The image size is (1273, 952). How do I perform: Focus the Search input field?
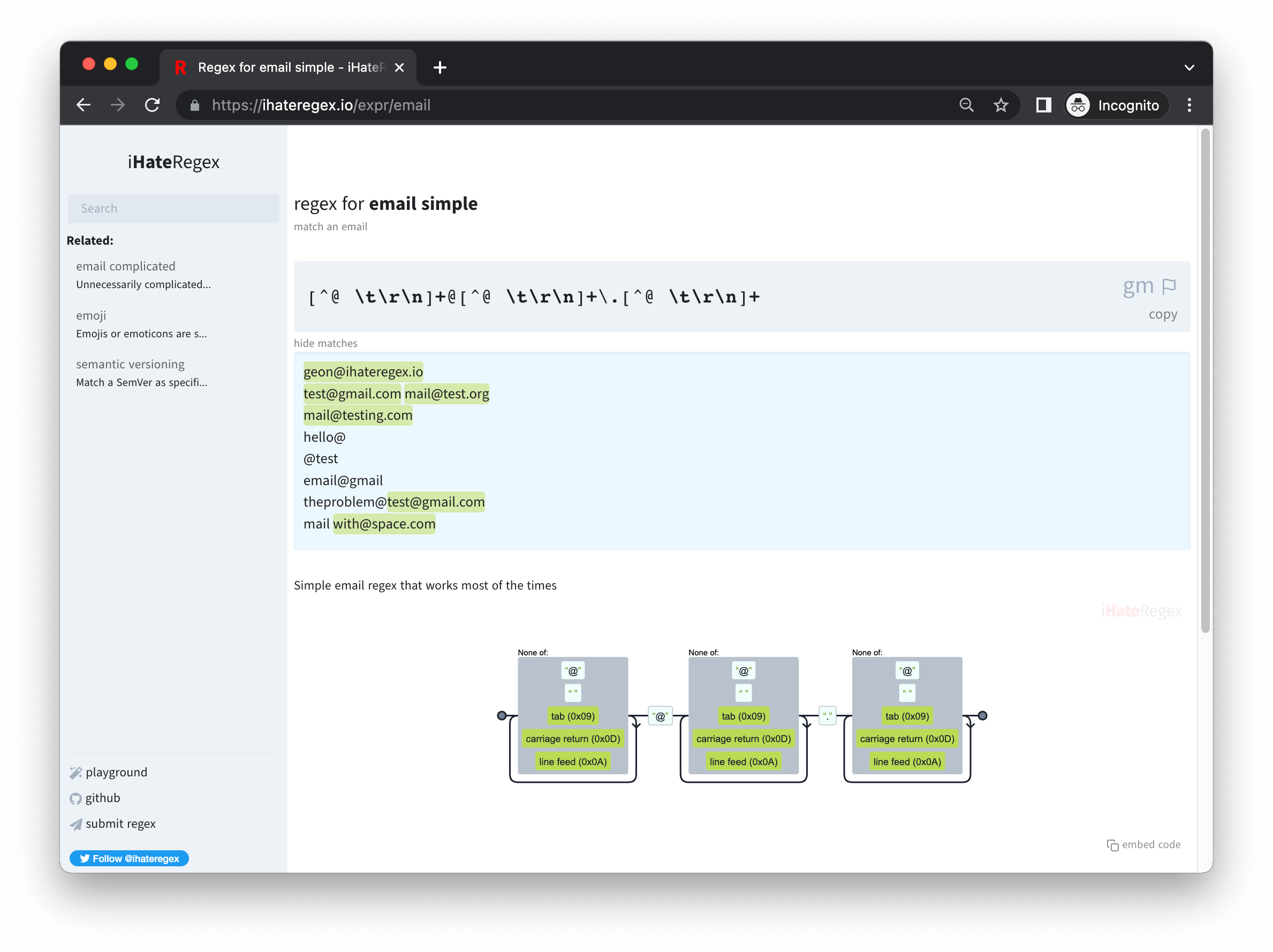point(173,208)
